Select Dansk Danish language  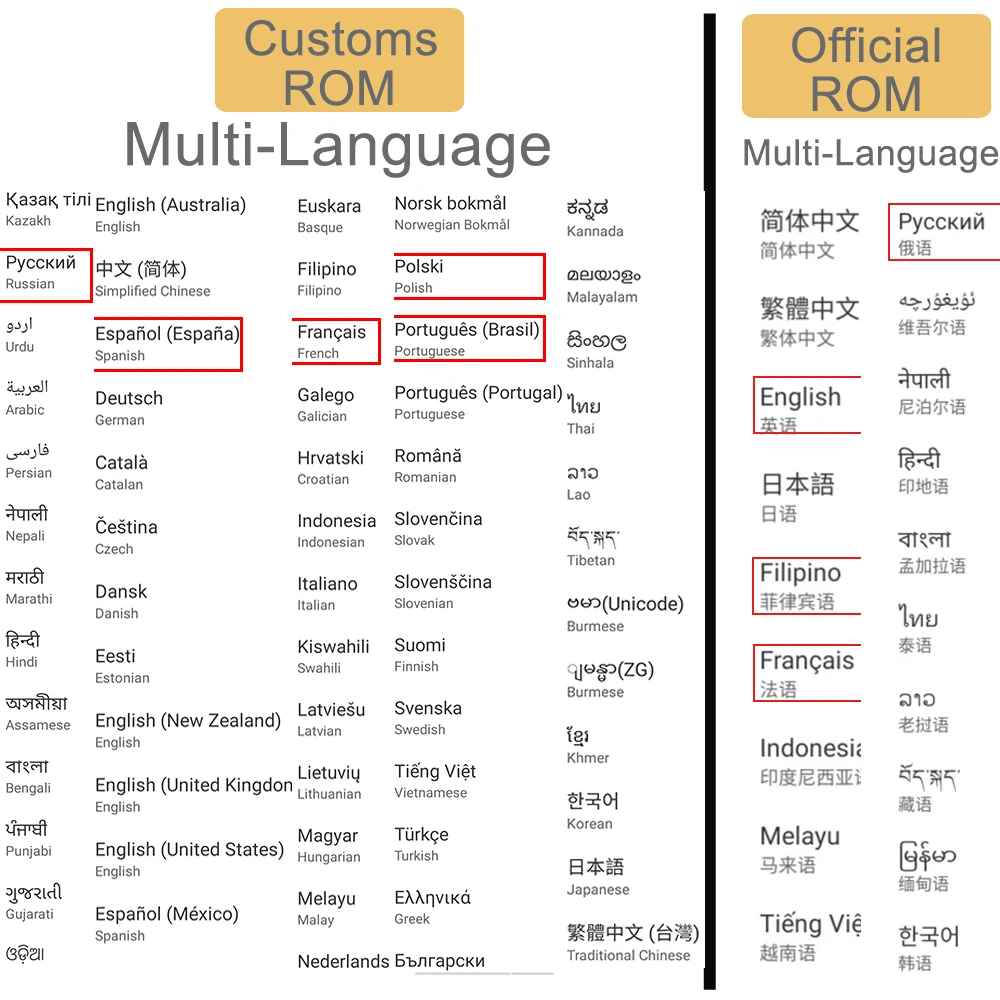point(121,601)
